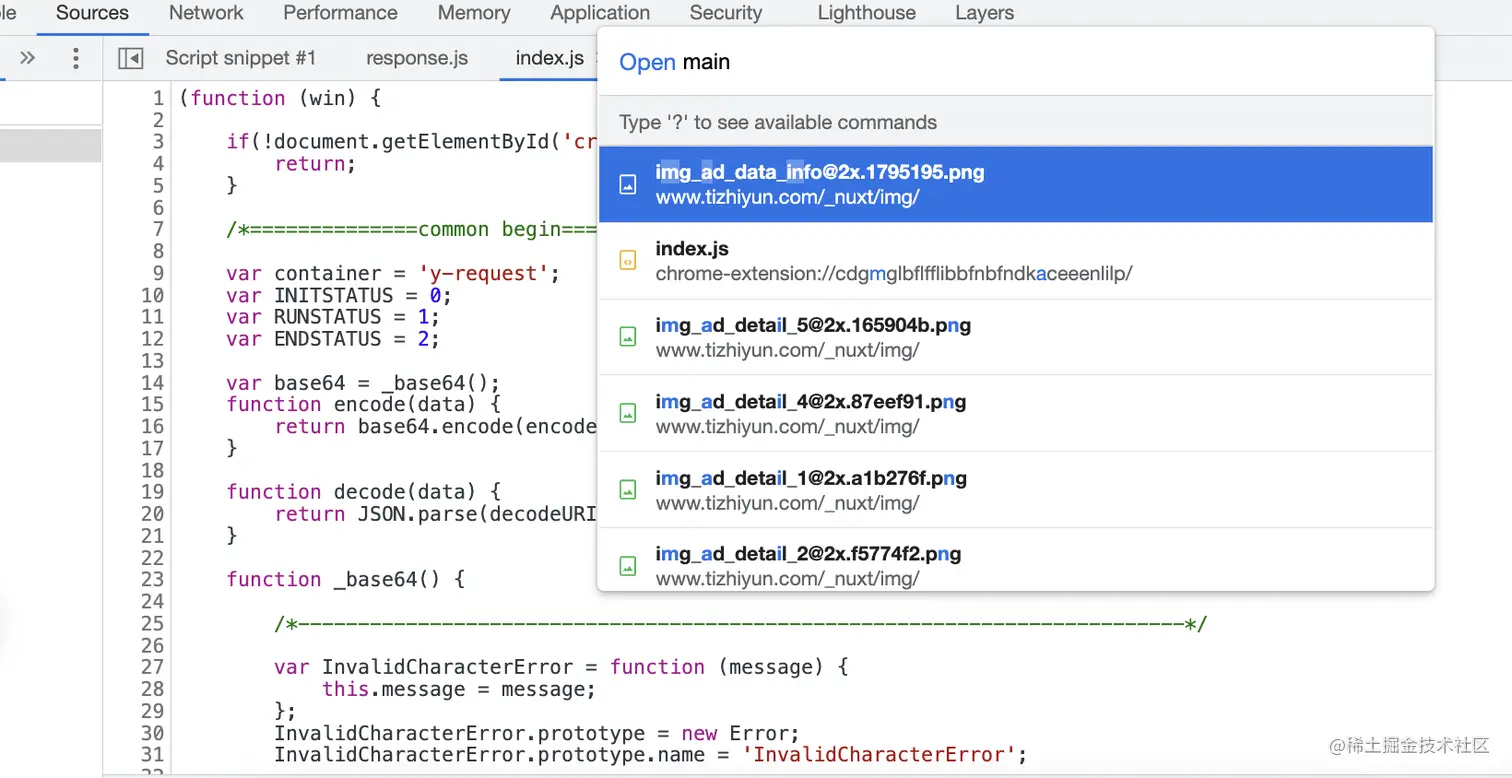Screen dimensions: 1512x778
Task: Switch to the response.js file tab
Action: pyautogui.click(x=417, y=58)
